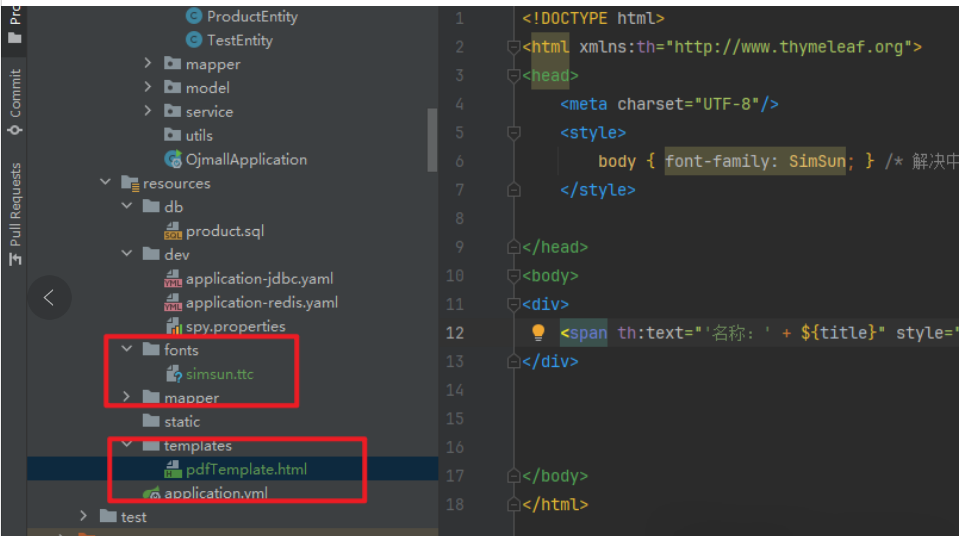Fold the body tag on line 10

click(514, 276)
